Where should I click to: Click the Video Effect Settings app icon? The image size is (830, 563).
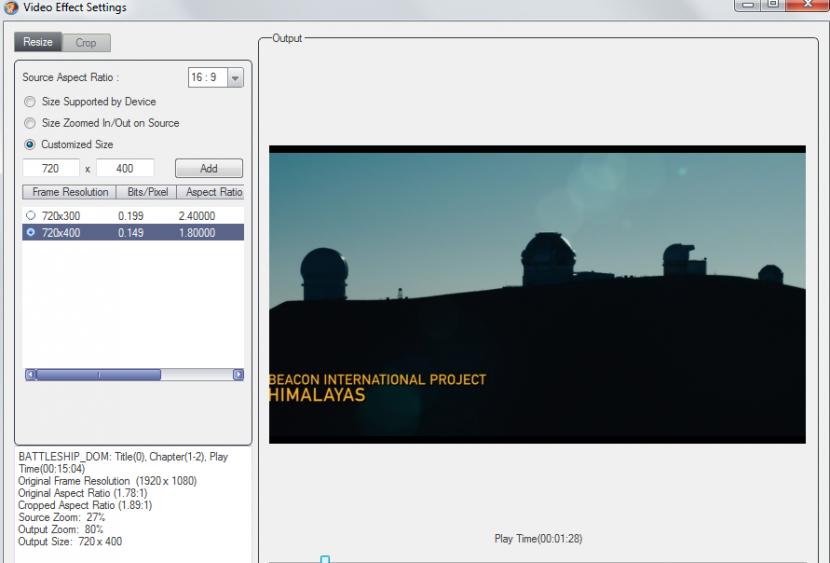pos(11,8)
